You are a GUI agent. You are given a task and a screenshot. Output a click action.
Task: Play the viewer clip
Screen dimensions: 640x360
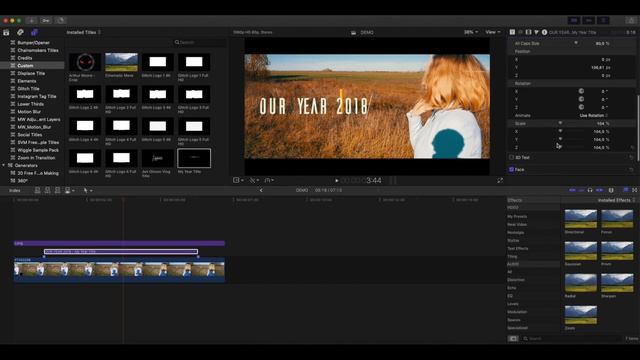pos(337,180)
